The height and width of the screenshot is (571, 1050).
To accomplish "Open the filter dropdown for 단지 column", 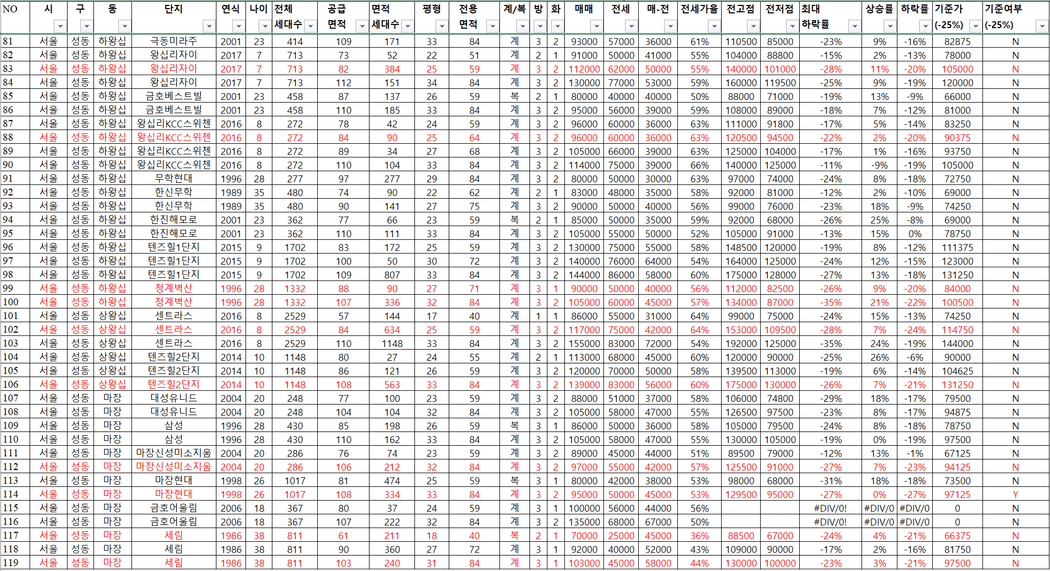I will 208,26.
